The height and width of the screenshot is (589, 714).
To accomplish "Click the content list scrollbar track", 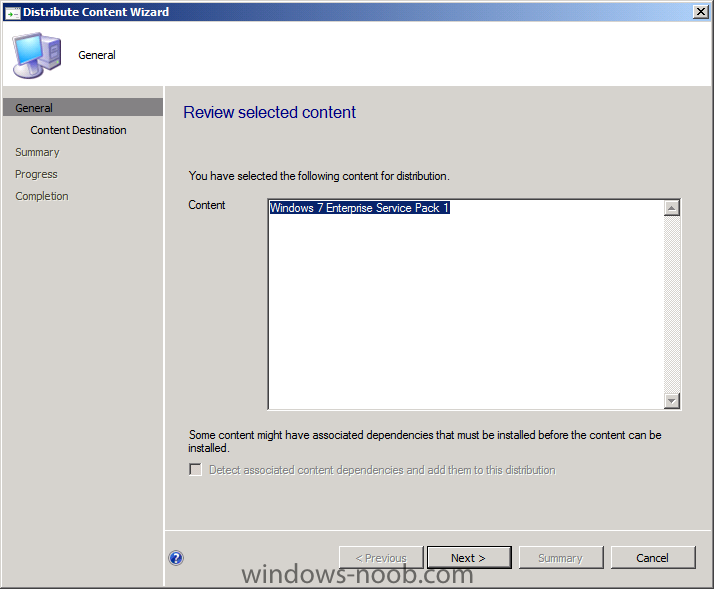I will tap(672, 304).
